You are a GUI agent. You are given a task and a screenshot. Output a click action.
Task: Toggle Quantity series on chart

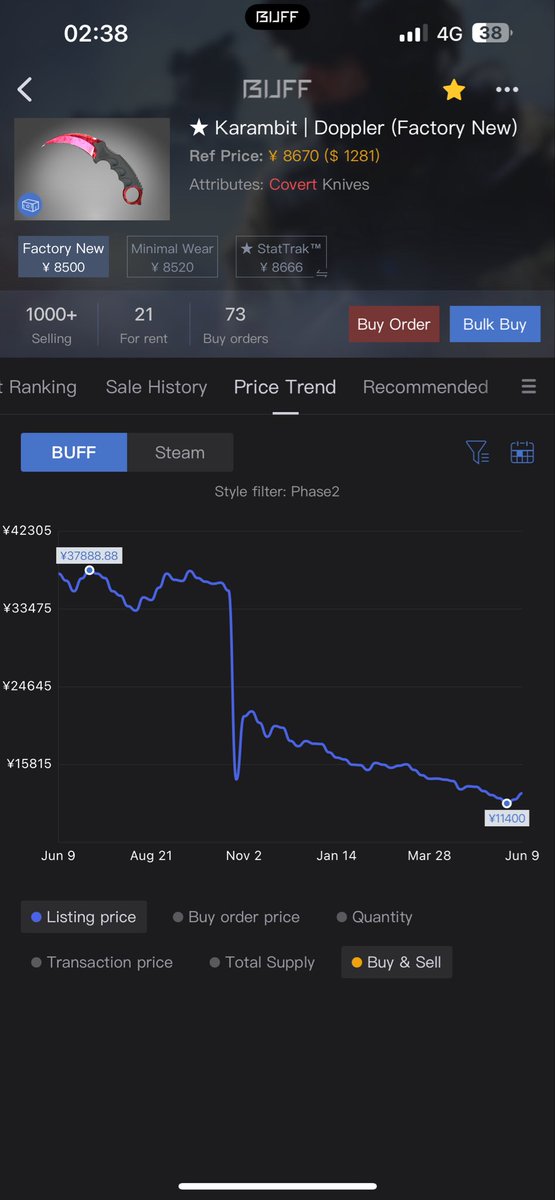pyautogui.click(x=374, y=917)
